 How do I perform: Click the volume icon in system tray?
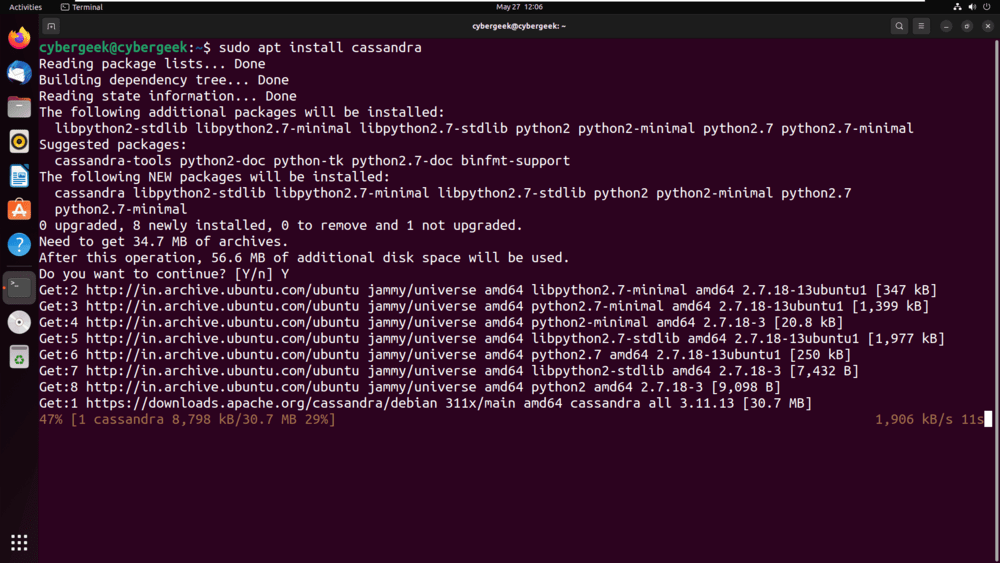coord(972,7)
